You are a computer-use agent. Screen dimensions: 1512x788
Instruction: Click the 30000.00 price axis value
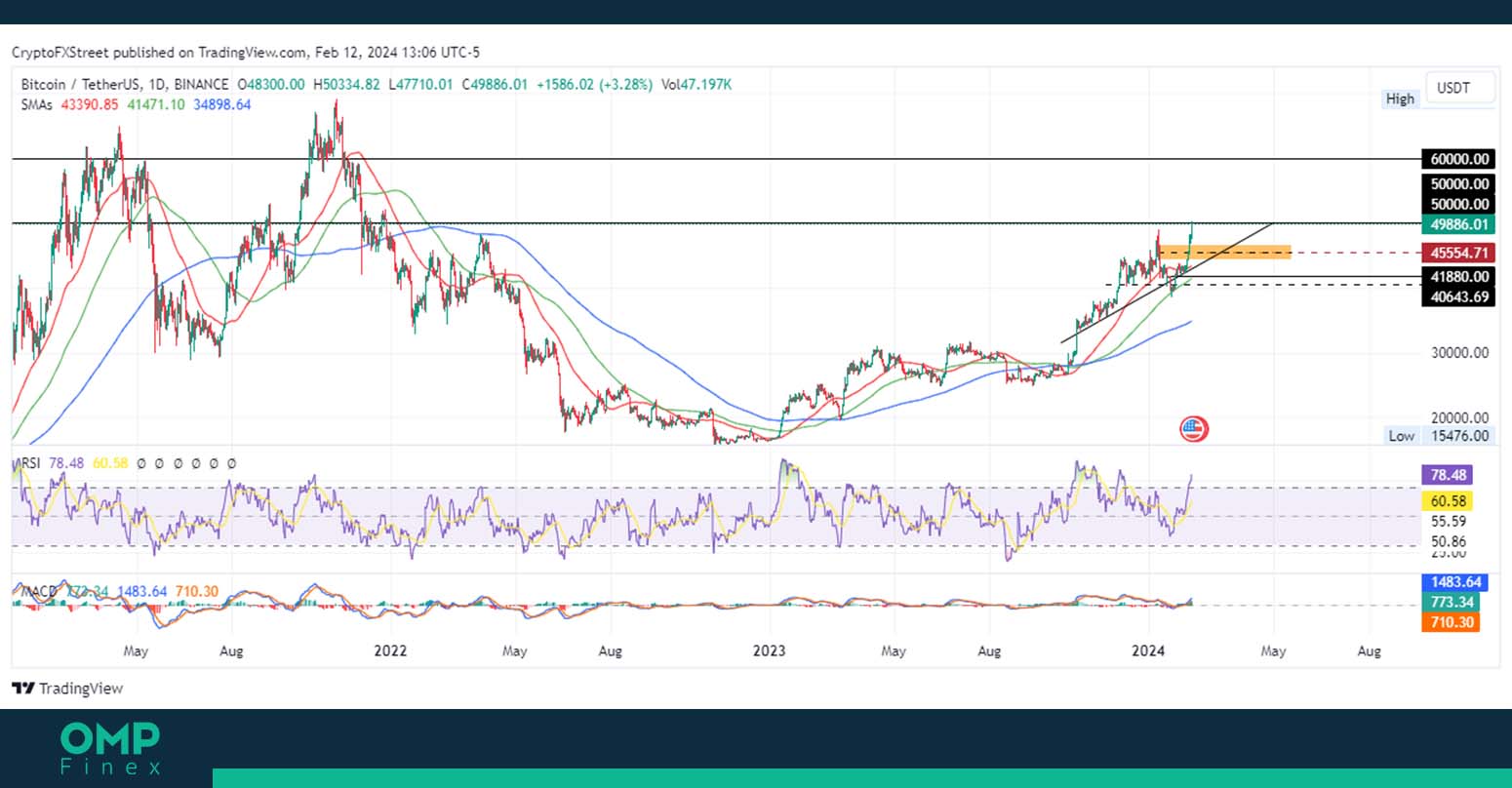(1459, 353)
